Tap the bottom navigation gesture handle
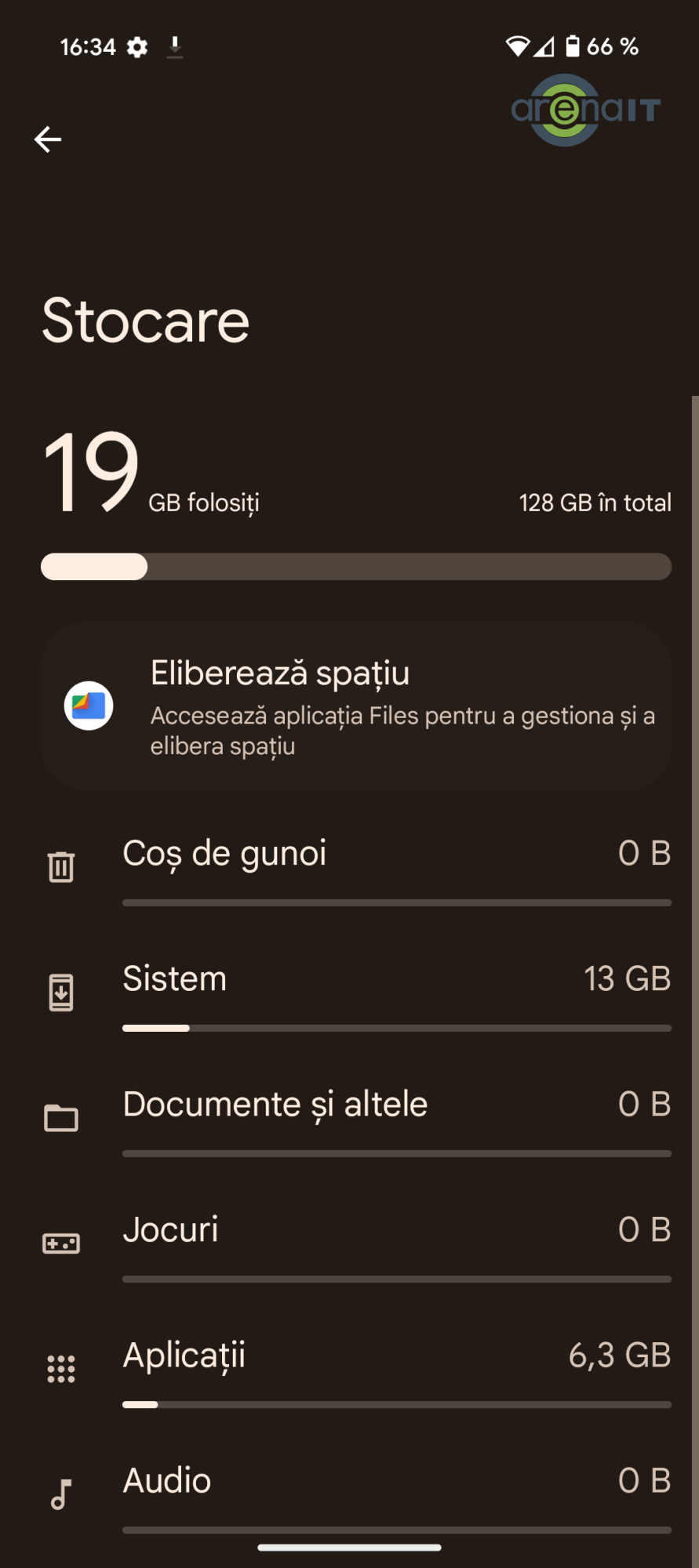Image resolution: width=699 pixels, height=1568 pixels. [x=349, y=1548]
